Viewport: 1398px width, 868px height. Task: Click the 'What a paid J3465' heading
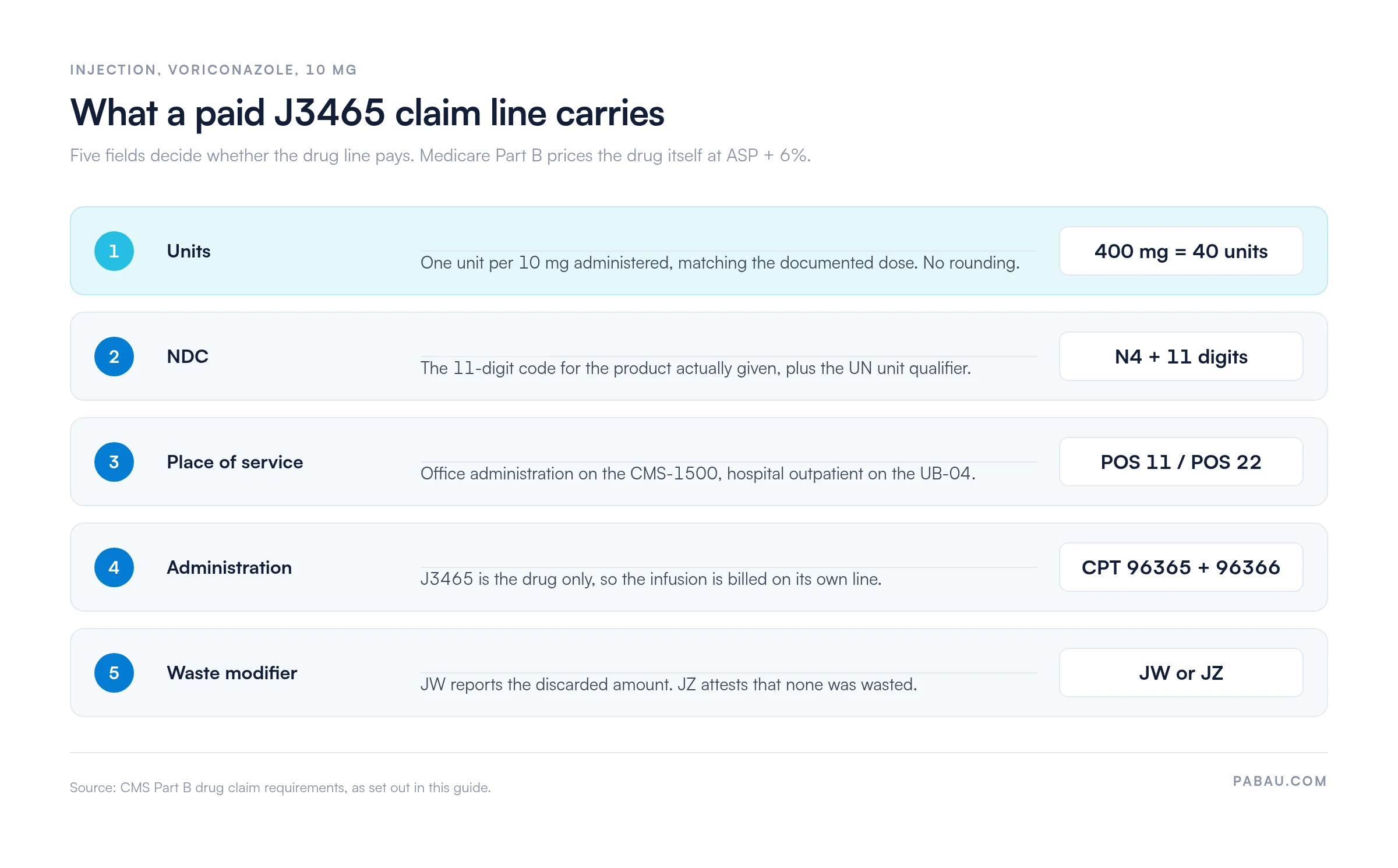[367, 113]
